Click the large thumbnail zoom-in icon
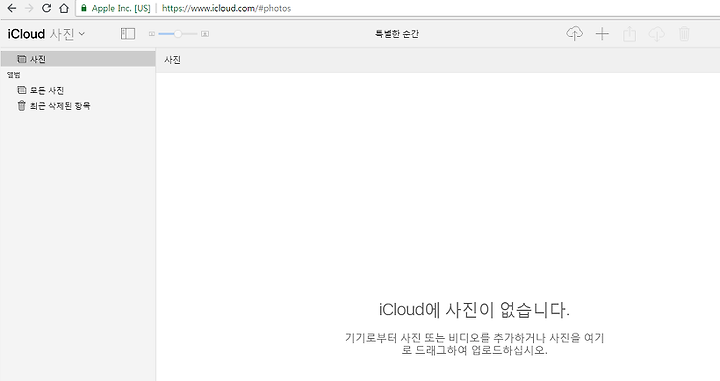 205,34
